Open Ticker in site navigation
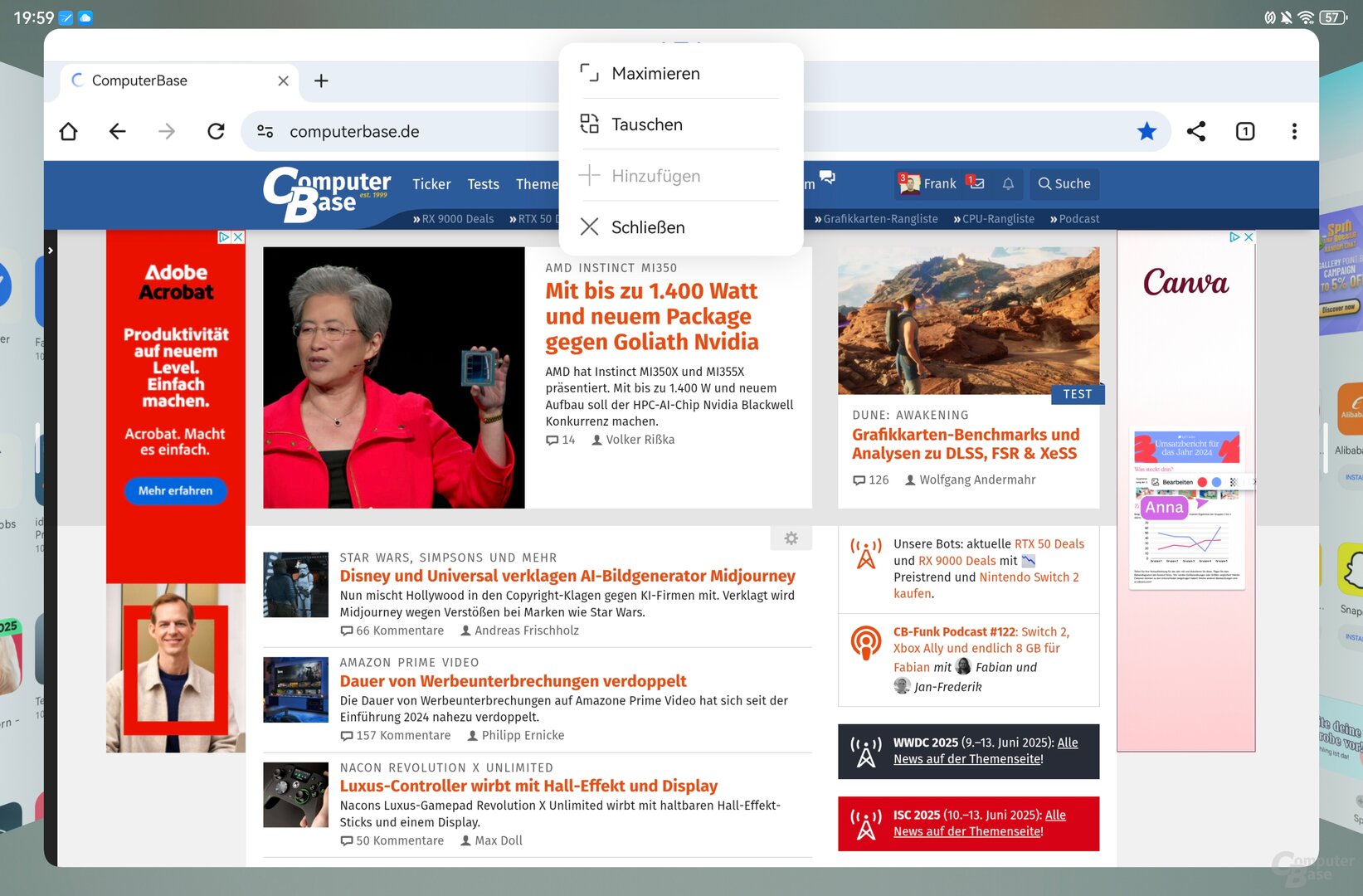 [x=431, y=184]
